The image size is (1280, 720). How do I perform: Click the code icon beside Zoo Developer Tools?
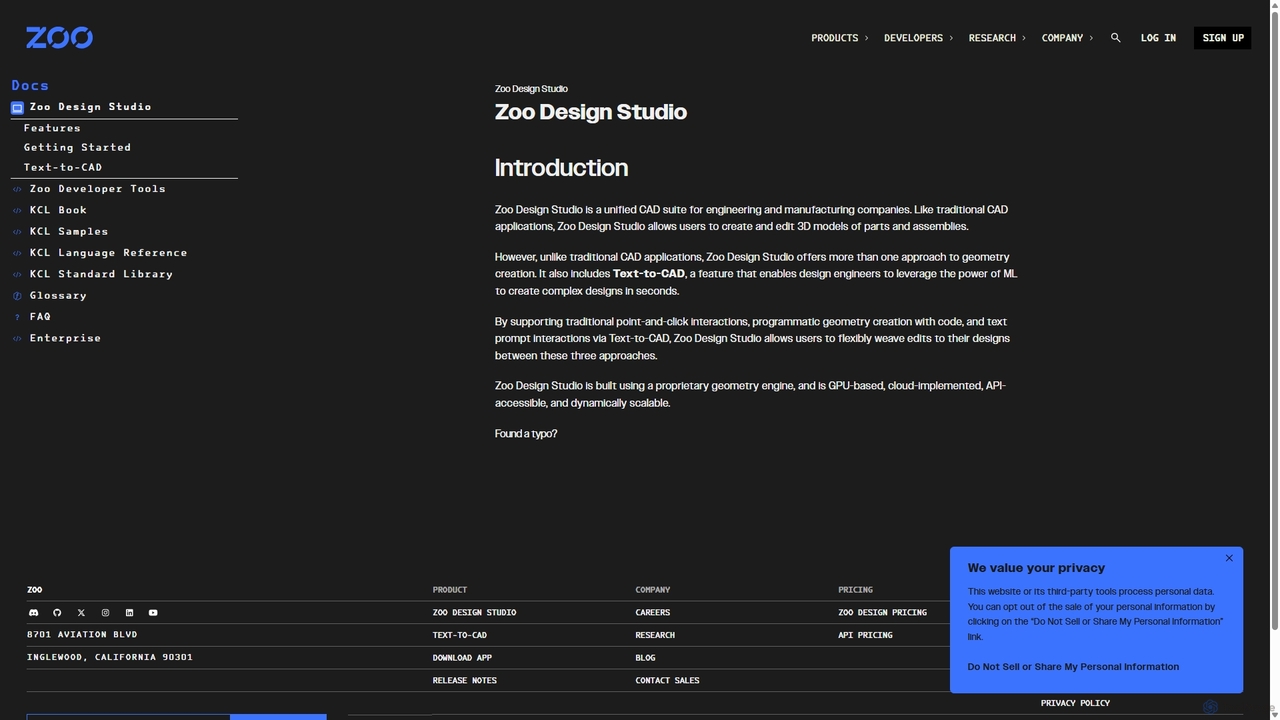click(x=17, y=189)
